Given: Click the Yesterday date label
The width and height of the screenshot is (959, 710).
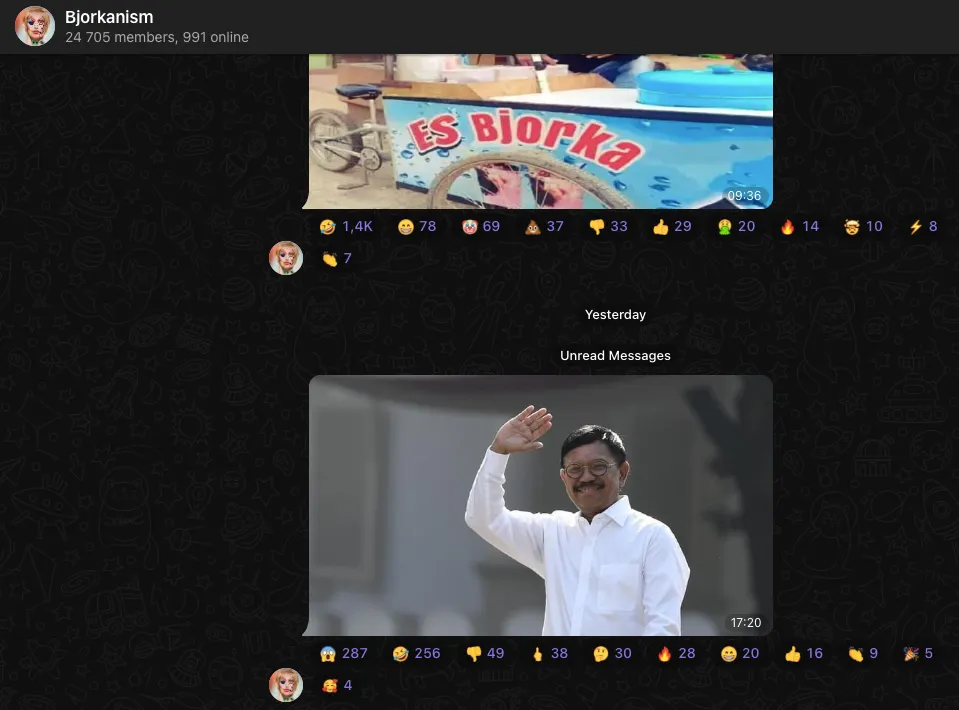Looking at the screenshot, I should point(615,315).
